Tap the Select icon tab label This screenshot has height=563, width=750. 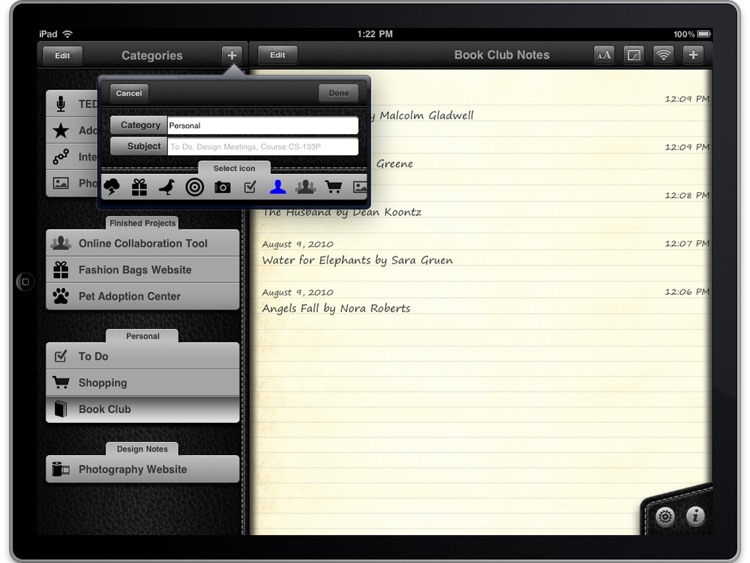coord(234,168)
